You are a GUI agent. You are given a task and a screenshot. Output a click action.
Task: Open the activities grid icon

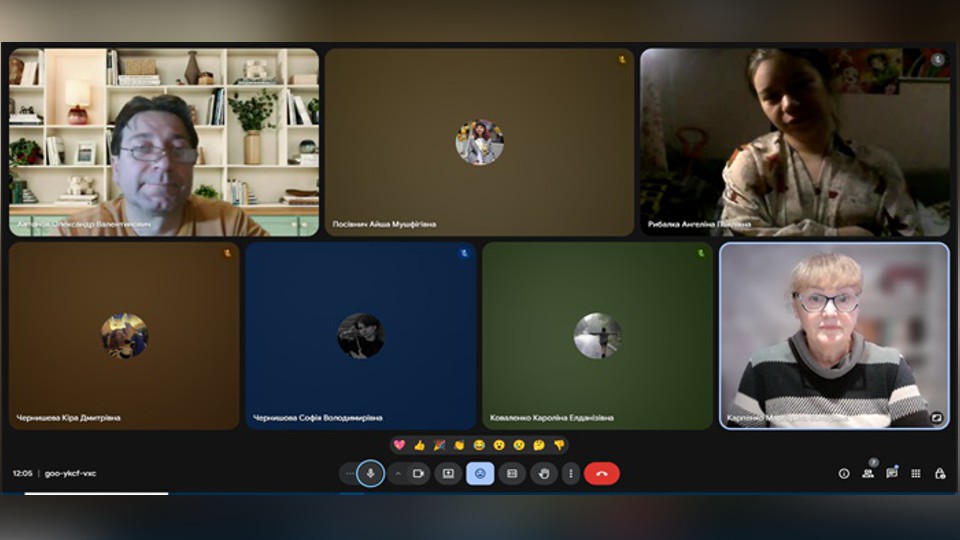915,473
